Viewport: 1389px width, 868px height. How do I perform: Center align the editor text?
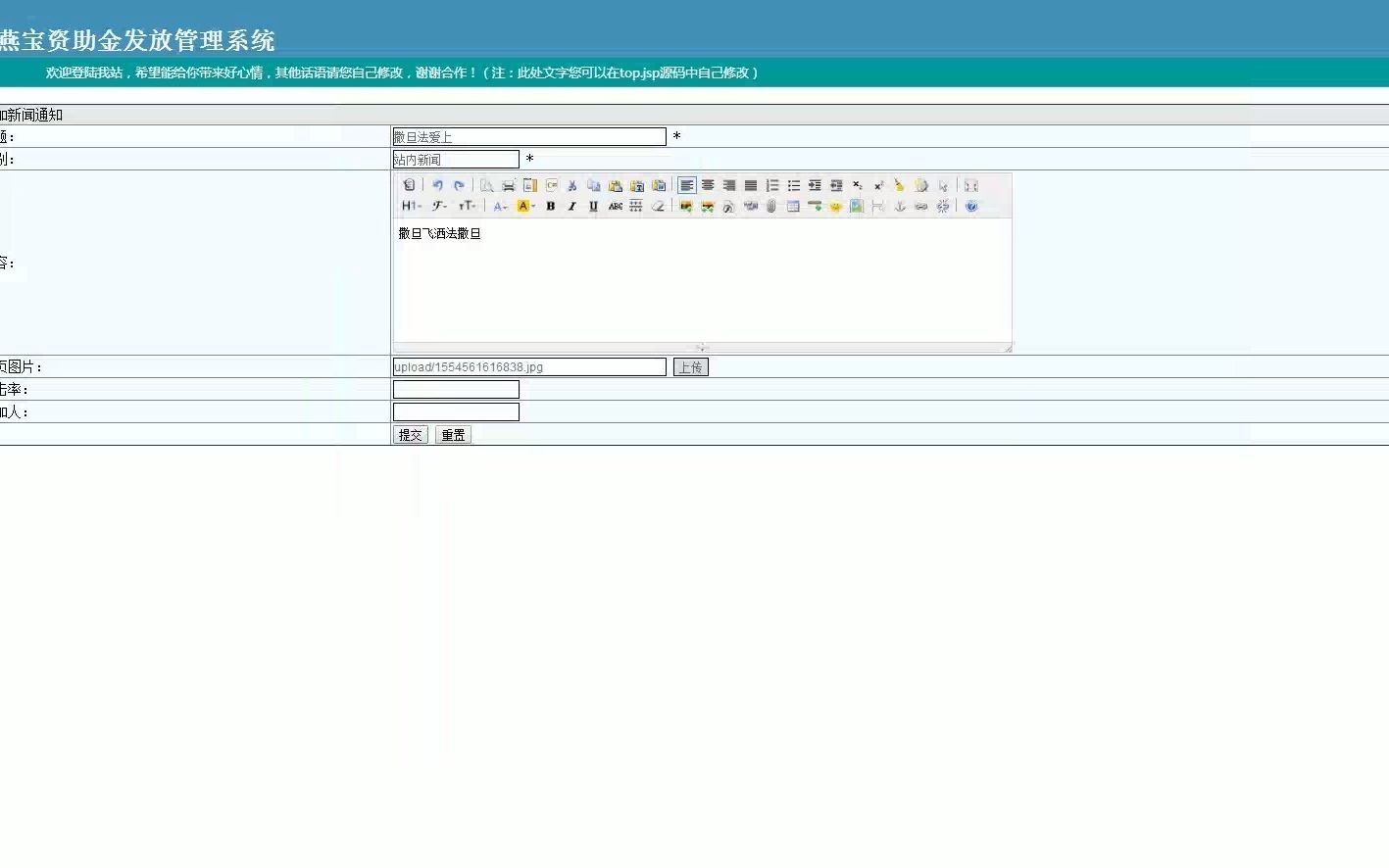click(708, 185)
